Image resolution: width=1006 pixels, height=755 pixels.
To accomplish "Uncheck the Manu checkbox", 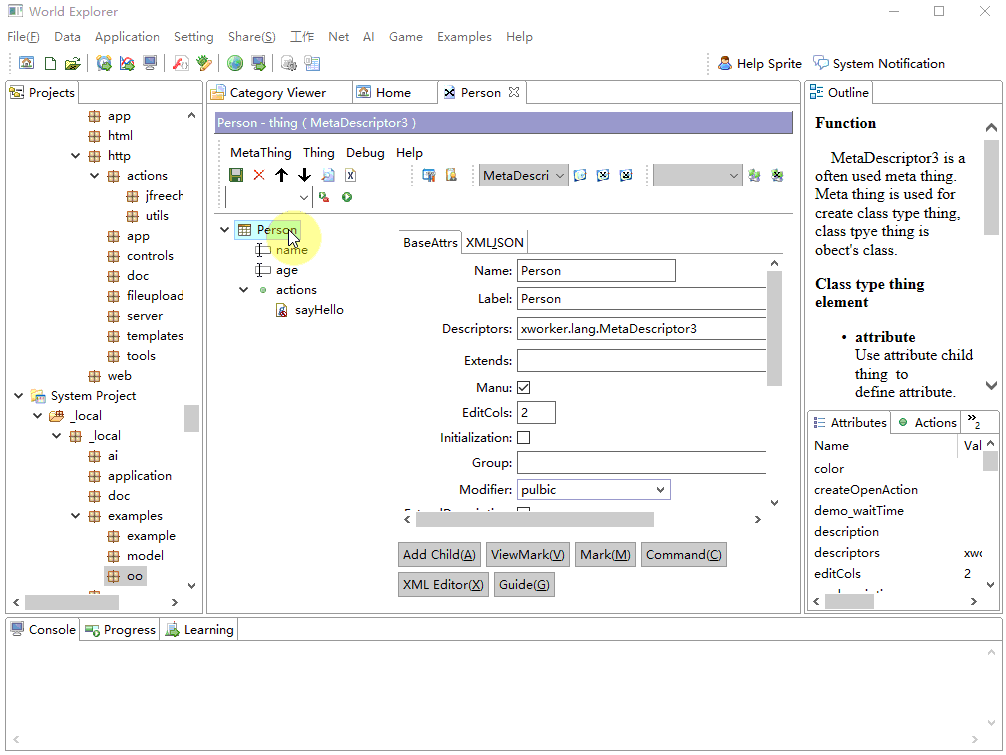I will [x=524, y=387].
